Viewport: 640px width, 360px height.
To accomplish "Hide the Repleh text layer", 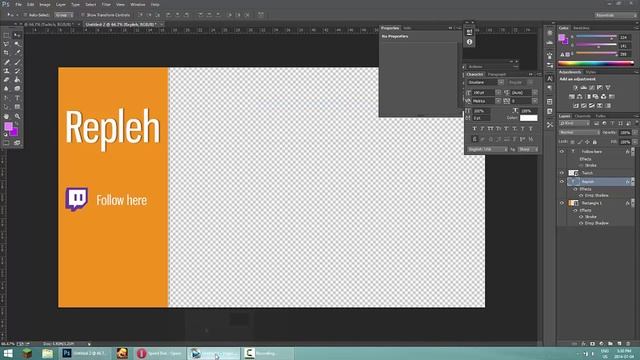I will coord(562,181).
